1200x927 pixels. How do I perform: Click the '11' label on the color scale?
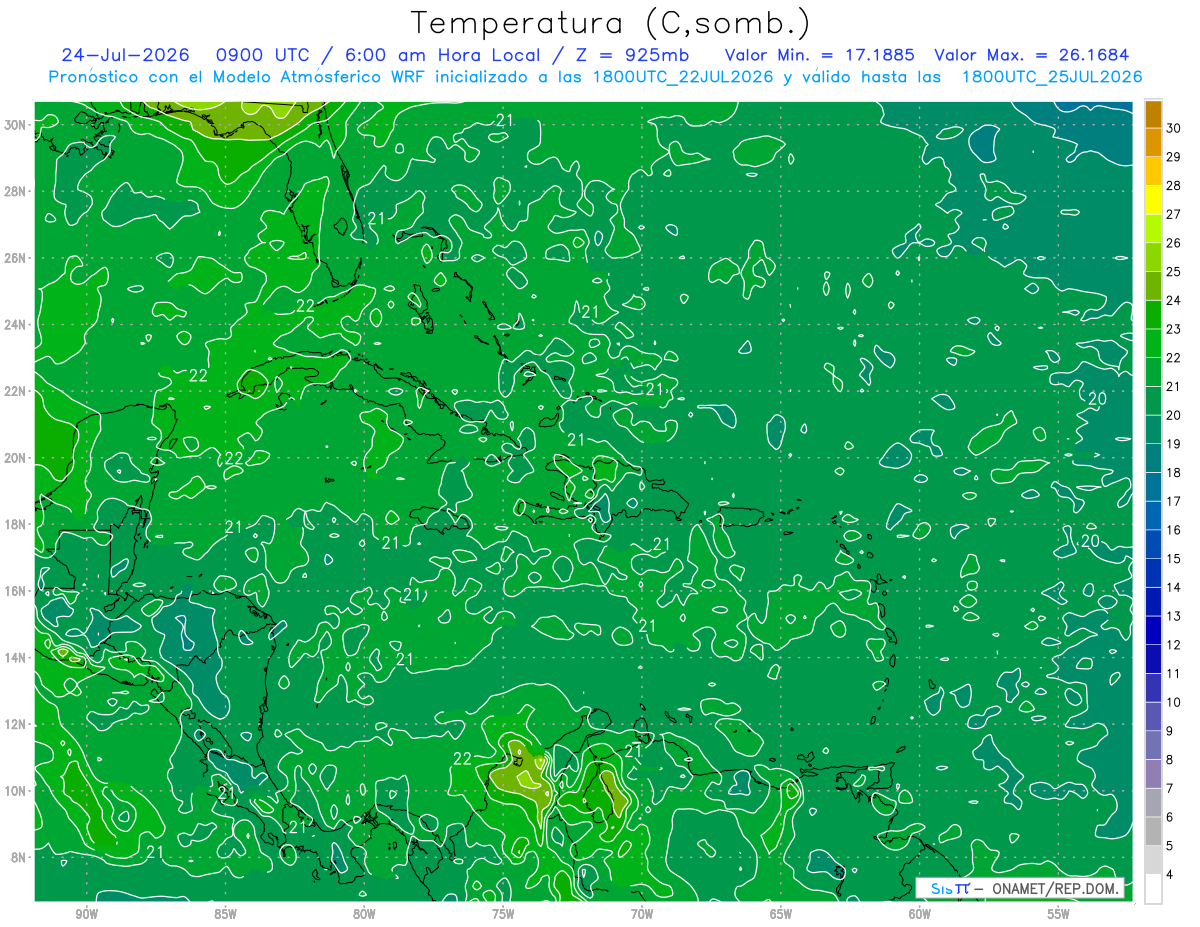1174,673
